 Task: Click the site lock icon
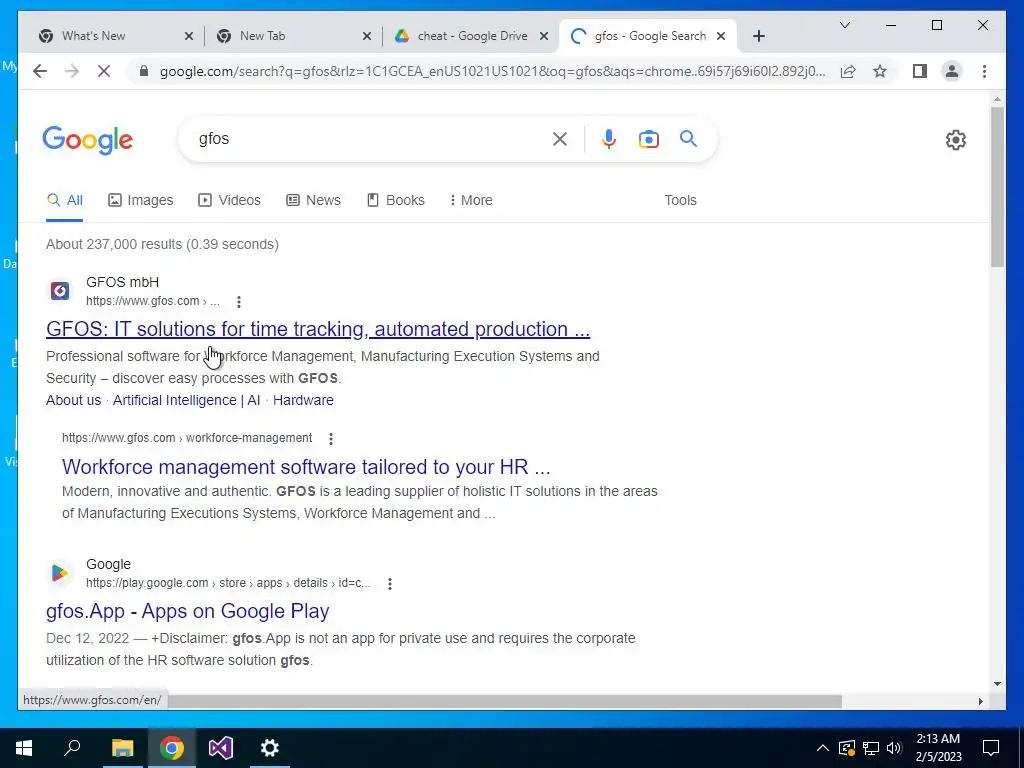(144, 71)
